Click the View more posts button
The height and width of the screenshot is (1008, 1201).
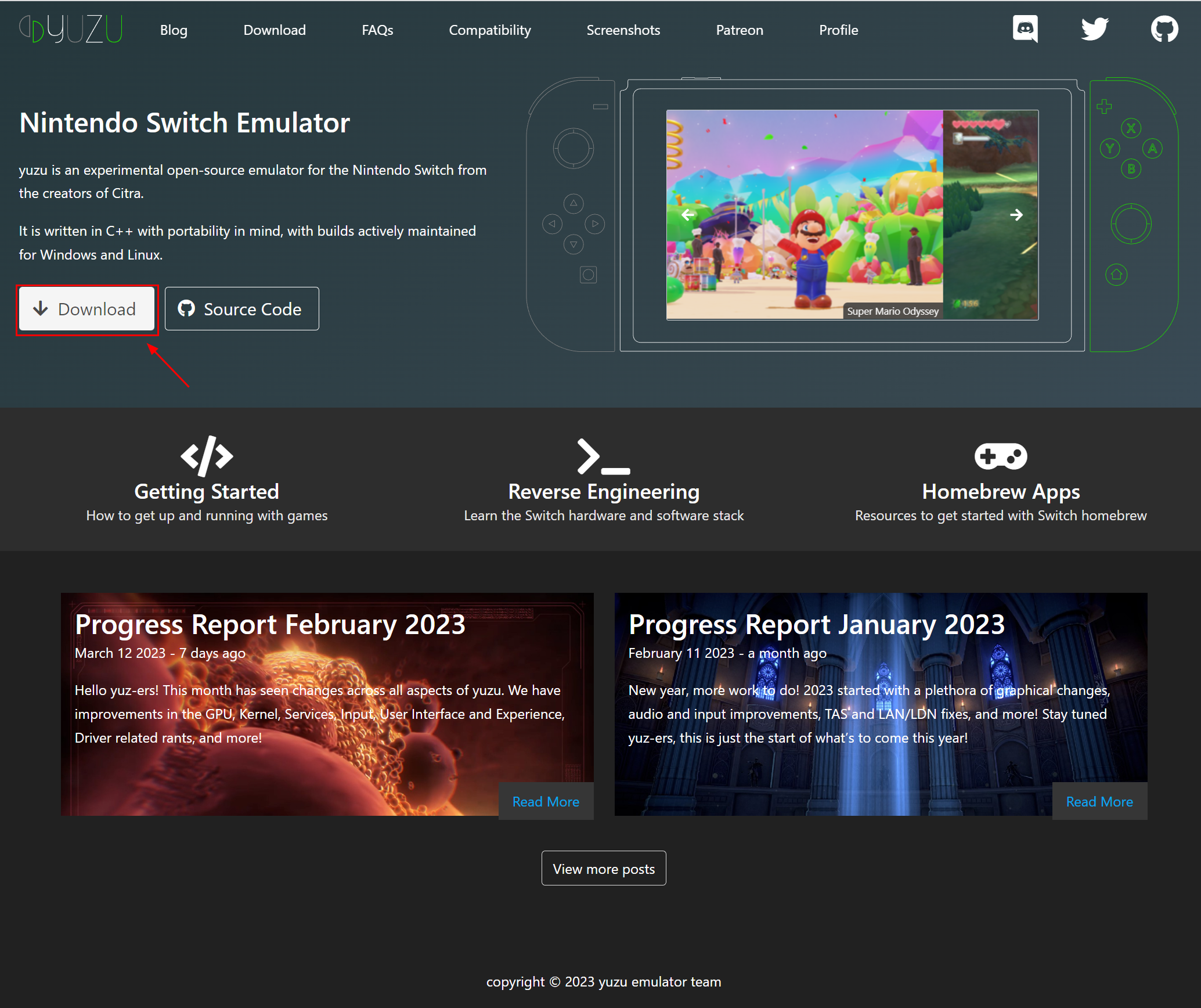604,869
